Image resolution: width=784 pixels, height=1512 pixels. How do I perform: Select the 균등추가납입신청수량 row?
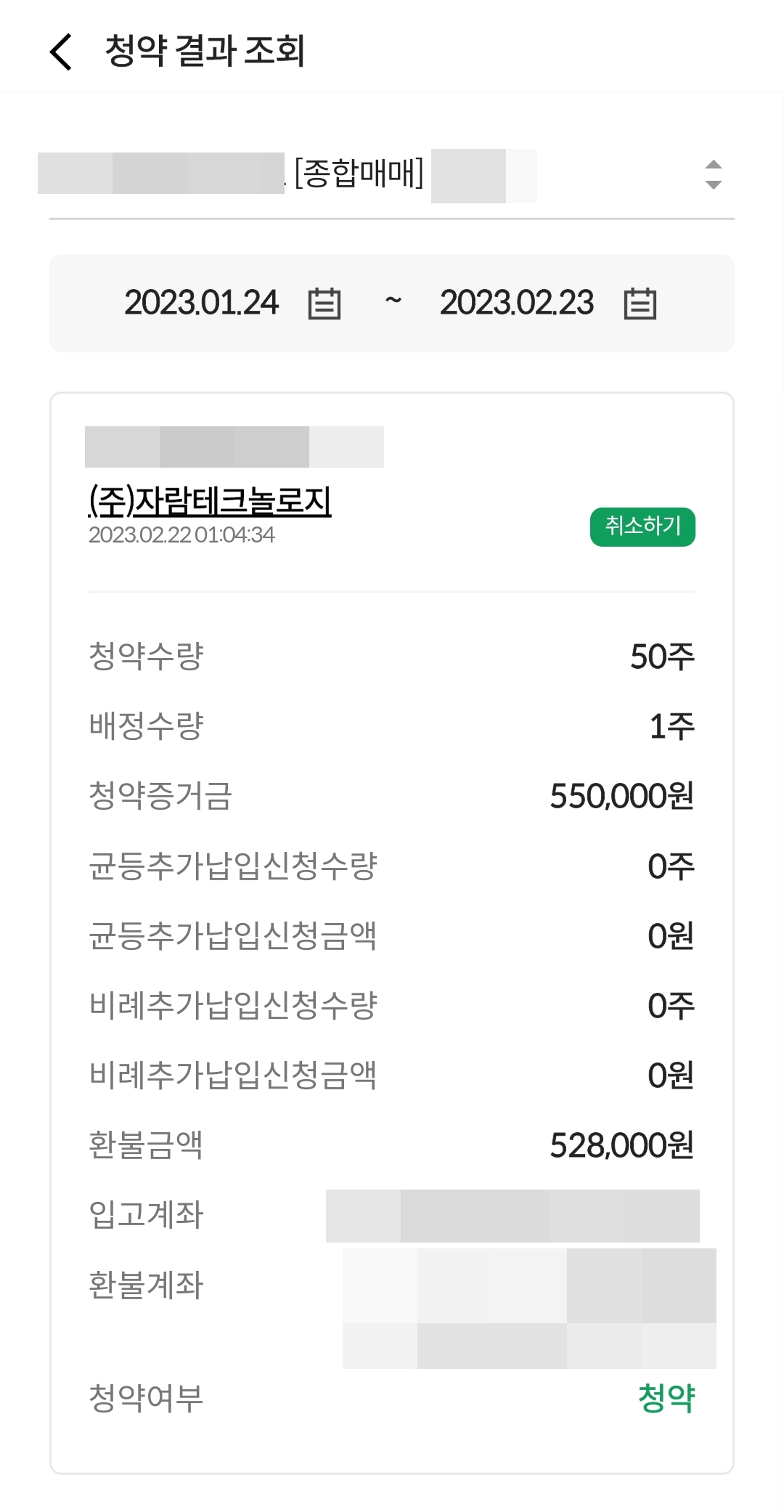point(391,866)
